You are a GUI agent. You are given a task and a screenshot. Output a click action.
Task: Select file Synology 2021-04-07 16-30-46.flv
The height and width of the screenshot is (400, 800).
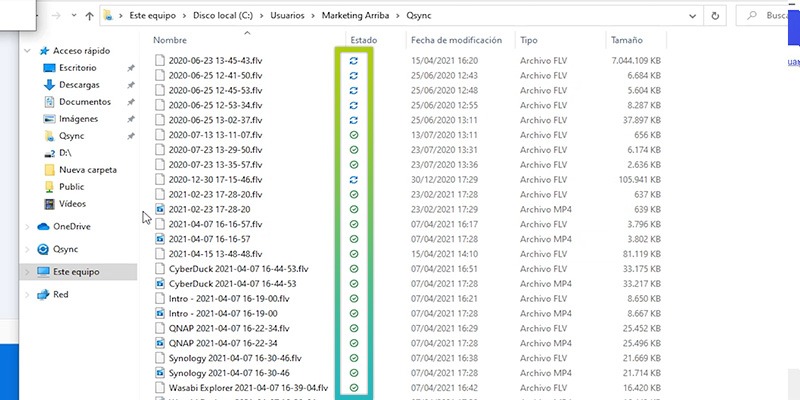[235, 358]
